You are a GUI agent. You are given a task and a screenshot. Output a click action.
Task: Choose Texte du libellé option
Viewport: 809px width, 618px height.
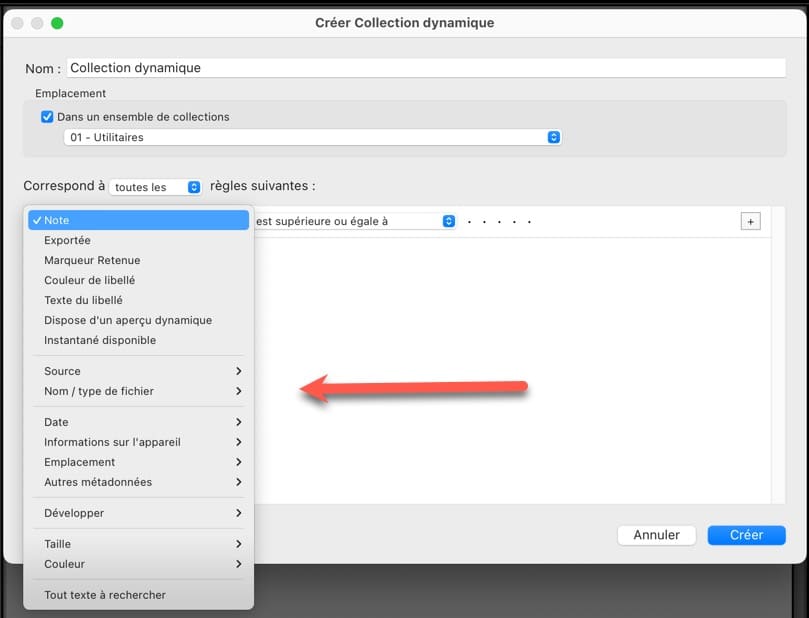coord(138,300)
